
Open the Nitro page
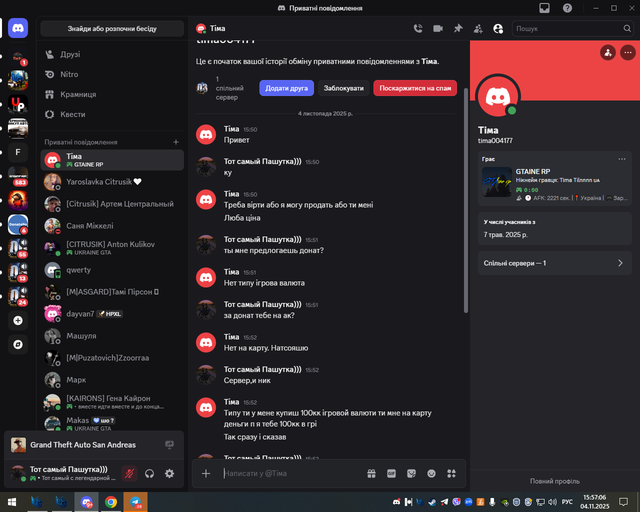(x=112, y=74)
